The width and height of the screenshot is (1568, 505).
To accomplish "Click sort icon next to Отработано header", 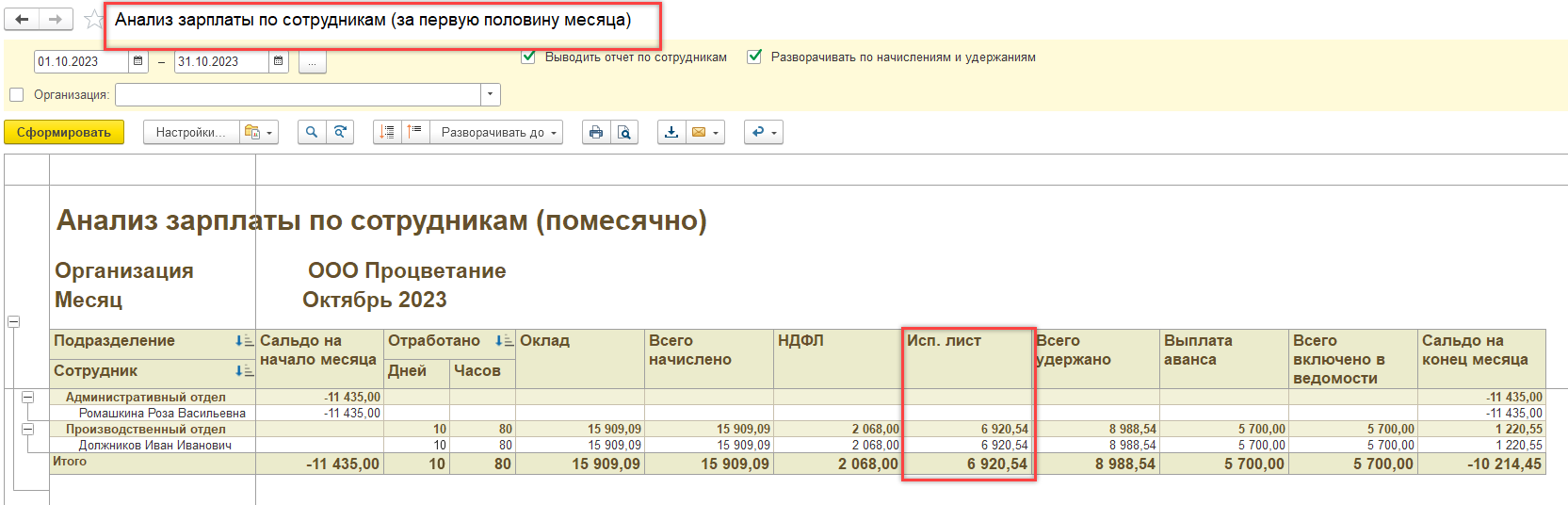I will [505, 341].
